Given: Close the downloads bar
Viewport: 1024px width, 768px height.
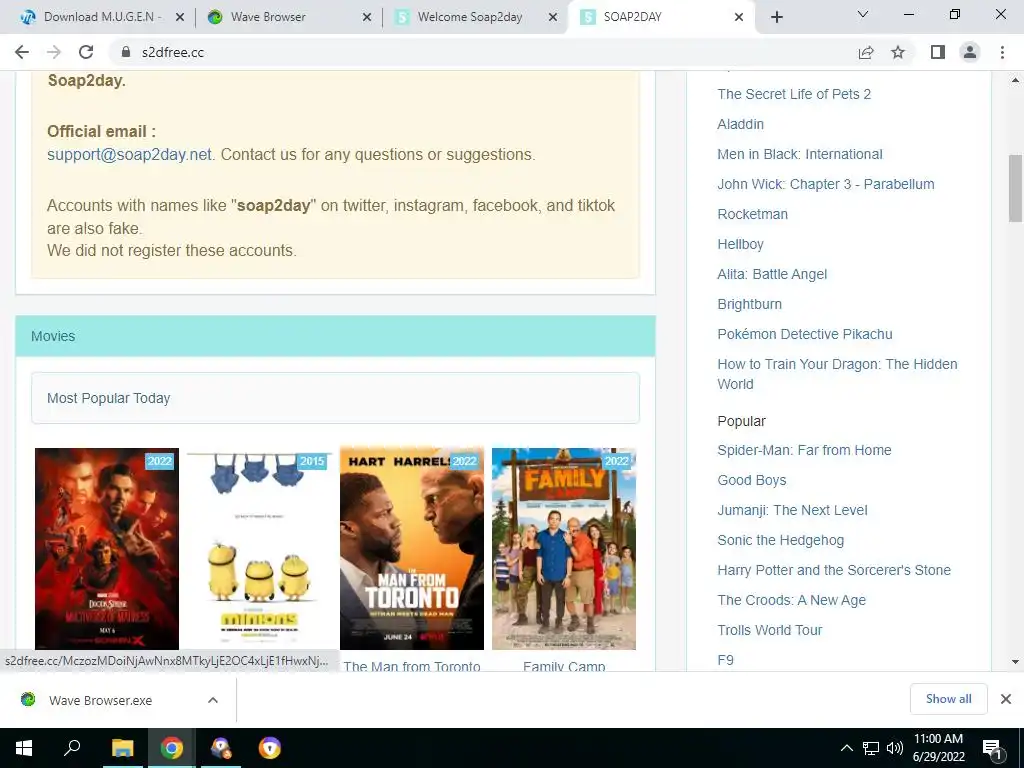Looking at the screenshot, I should click(1006, 699).
